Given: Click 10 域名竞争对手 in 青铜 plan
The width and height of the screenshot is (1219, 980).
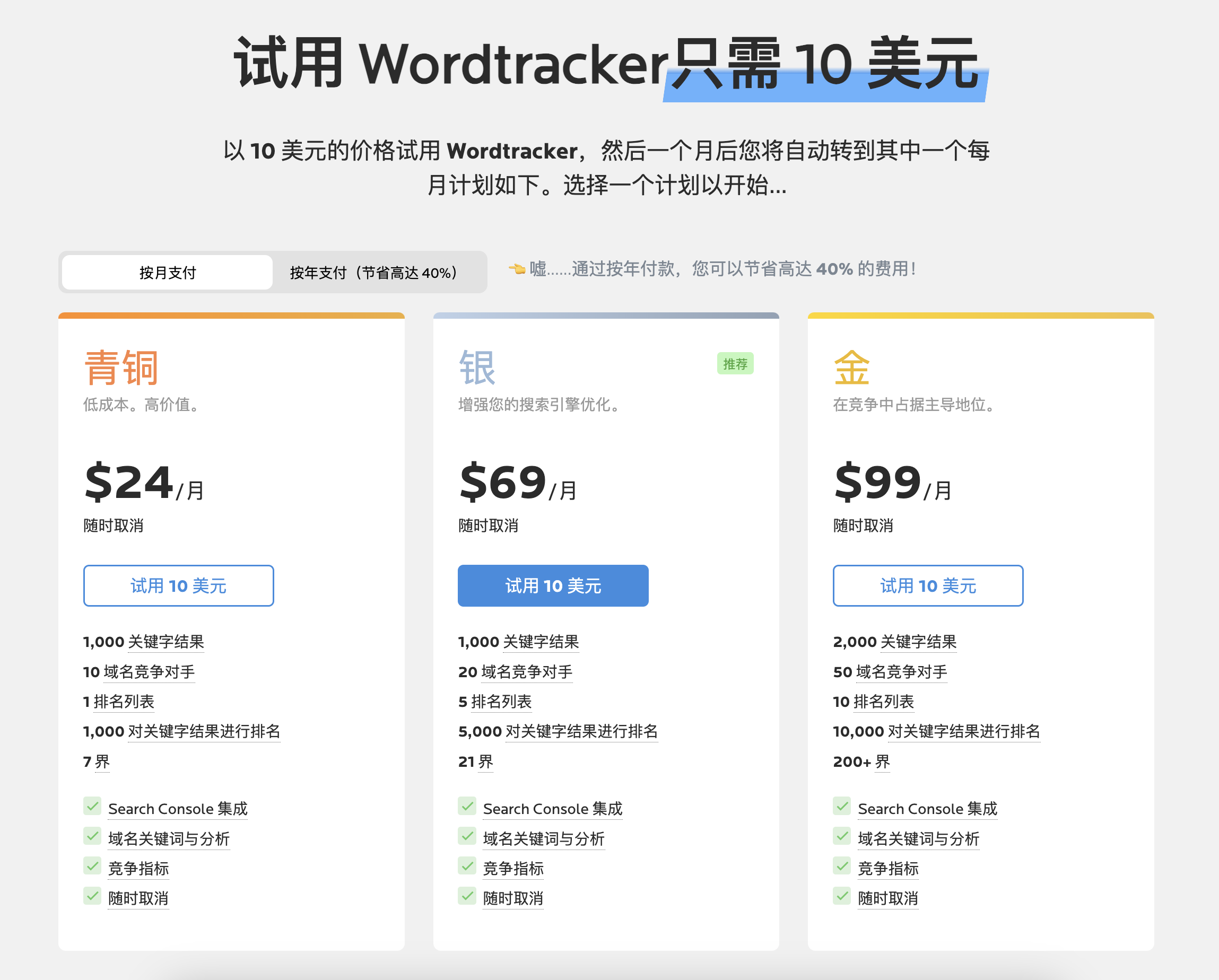Looking at the screenshot, I should [x=139, y=672].
